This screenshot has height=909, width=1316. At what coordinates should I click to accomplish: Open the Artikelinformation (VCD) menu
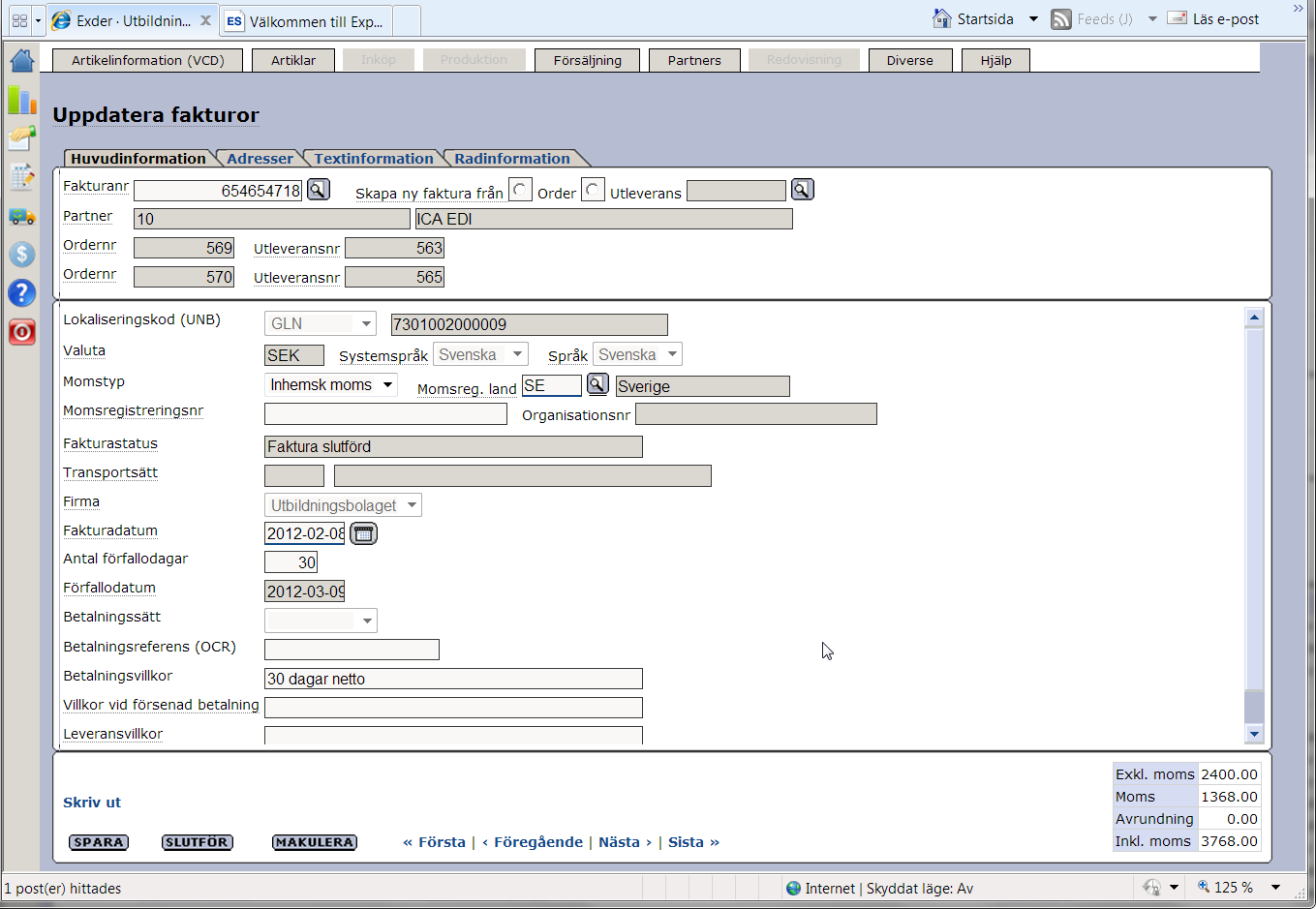tap(148, 60)
